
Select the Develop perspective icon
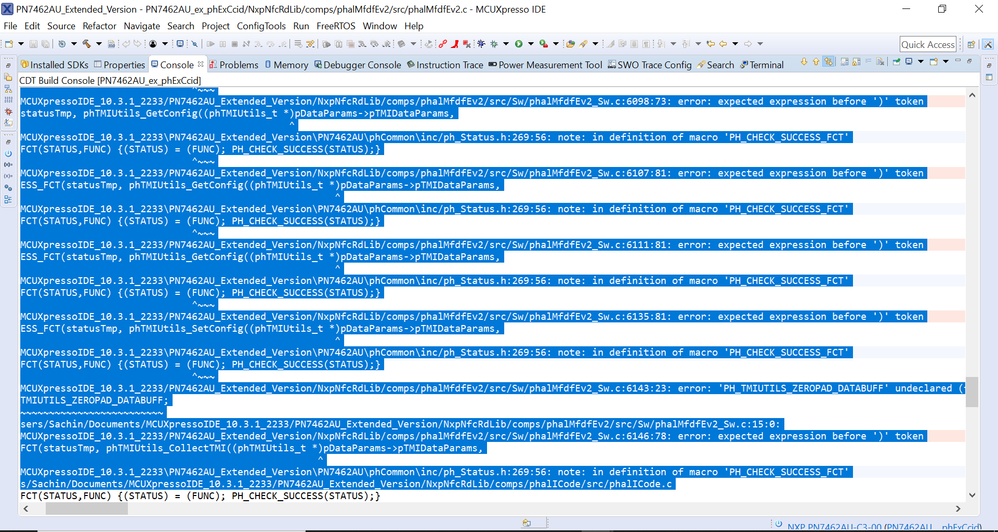pyautogui.click(x=988, y=45)
